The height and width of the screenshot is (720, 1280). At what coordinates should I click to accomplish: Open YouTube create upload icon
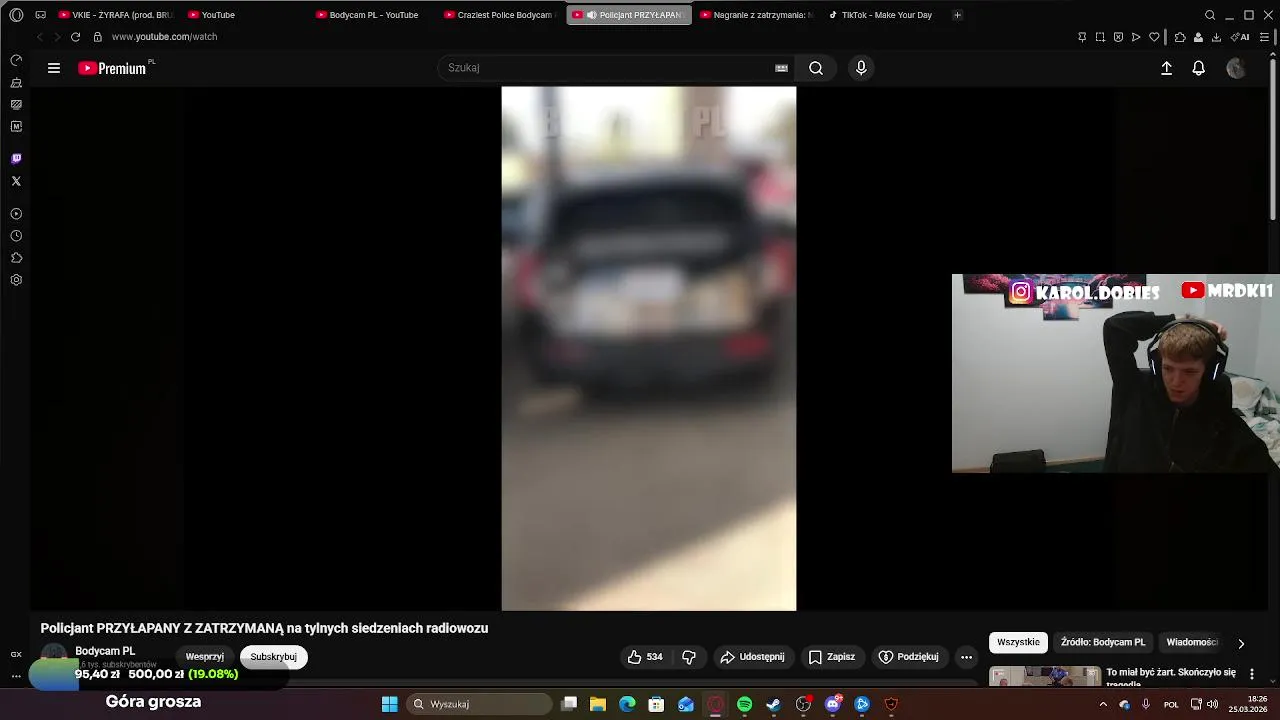(x=1166, y=68)
